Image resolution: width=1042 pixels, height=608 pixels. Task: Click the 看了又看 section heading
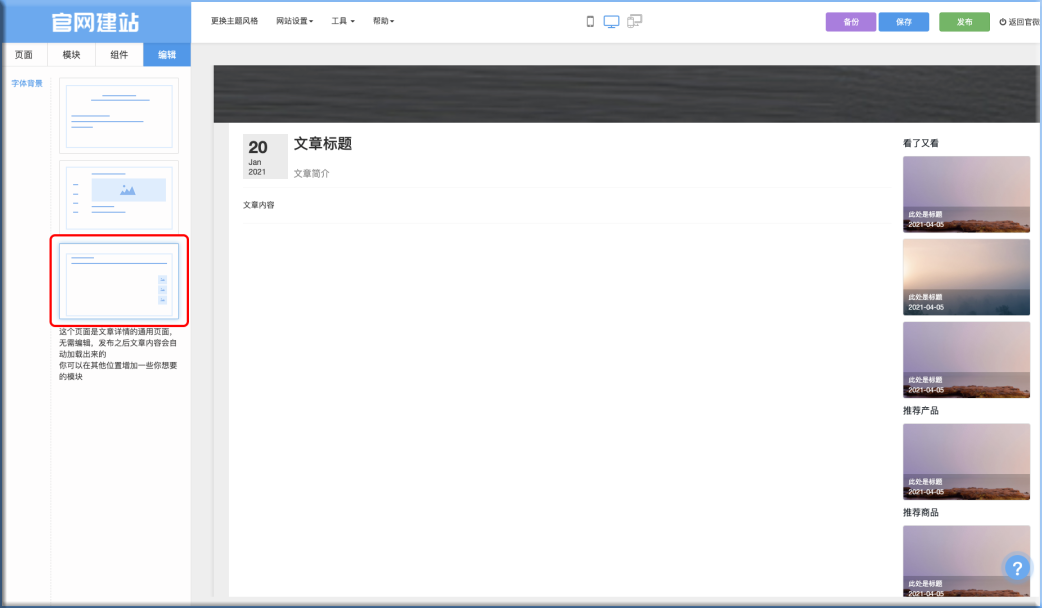(x=920, y=144)
